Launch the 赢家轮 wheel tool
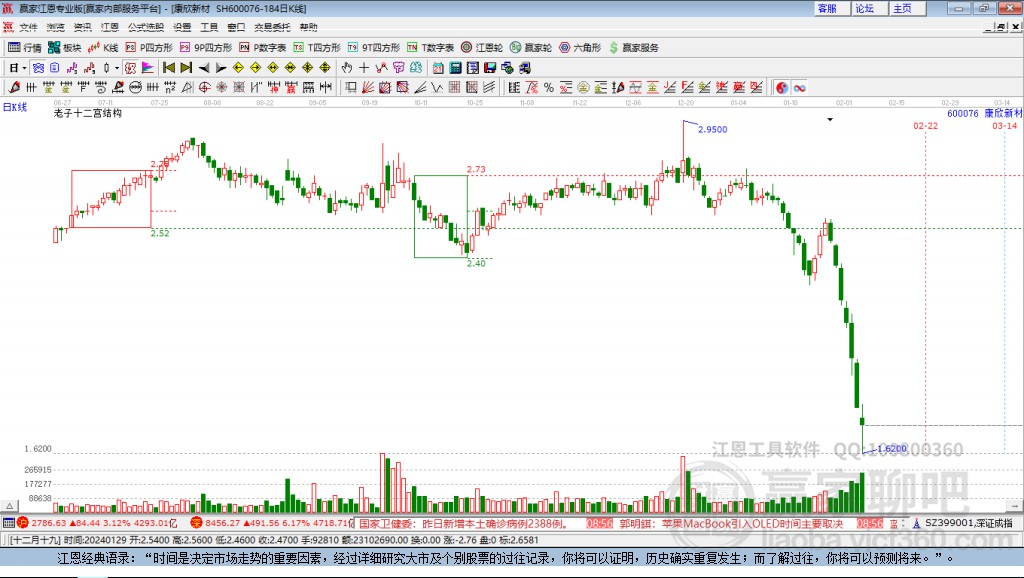 531,48
